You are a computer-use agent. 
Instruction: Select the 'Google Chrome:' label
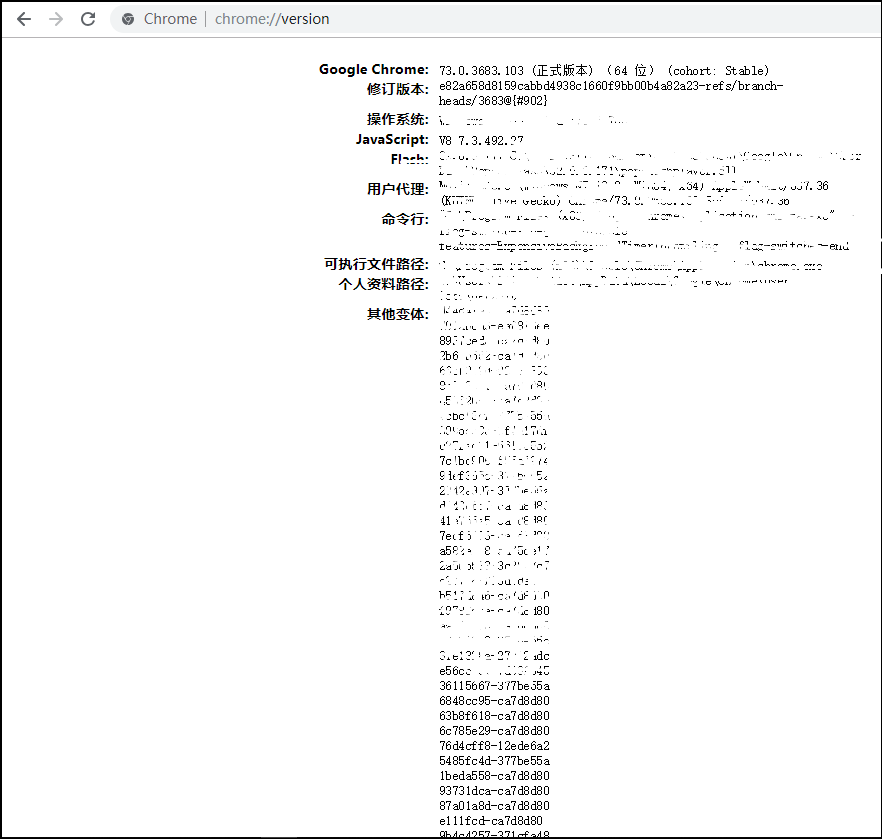374,69
